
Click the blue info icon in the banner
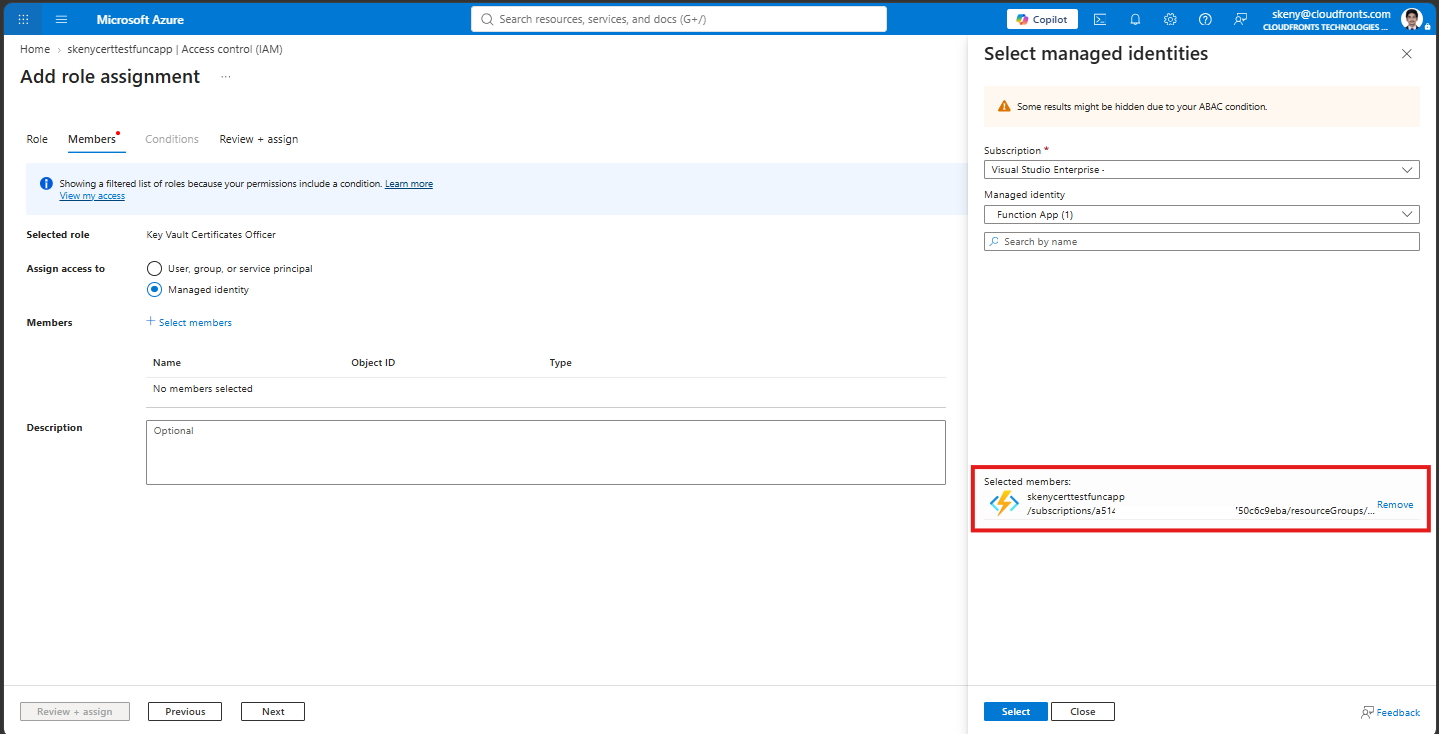(46, 184)
